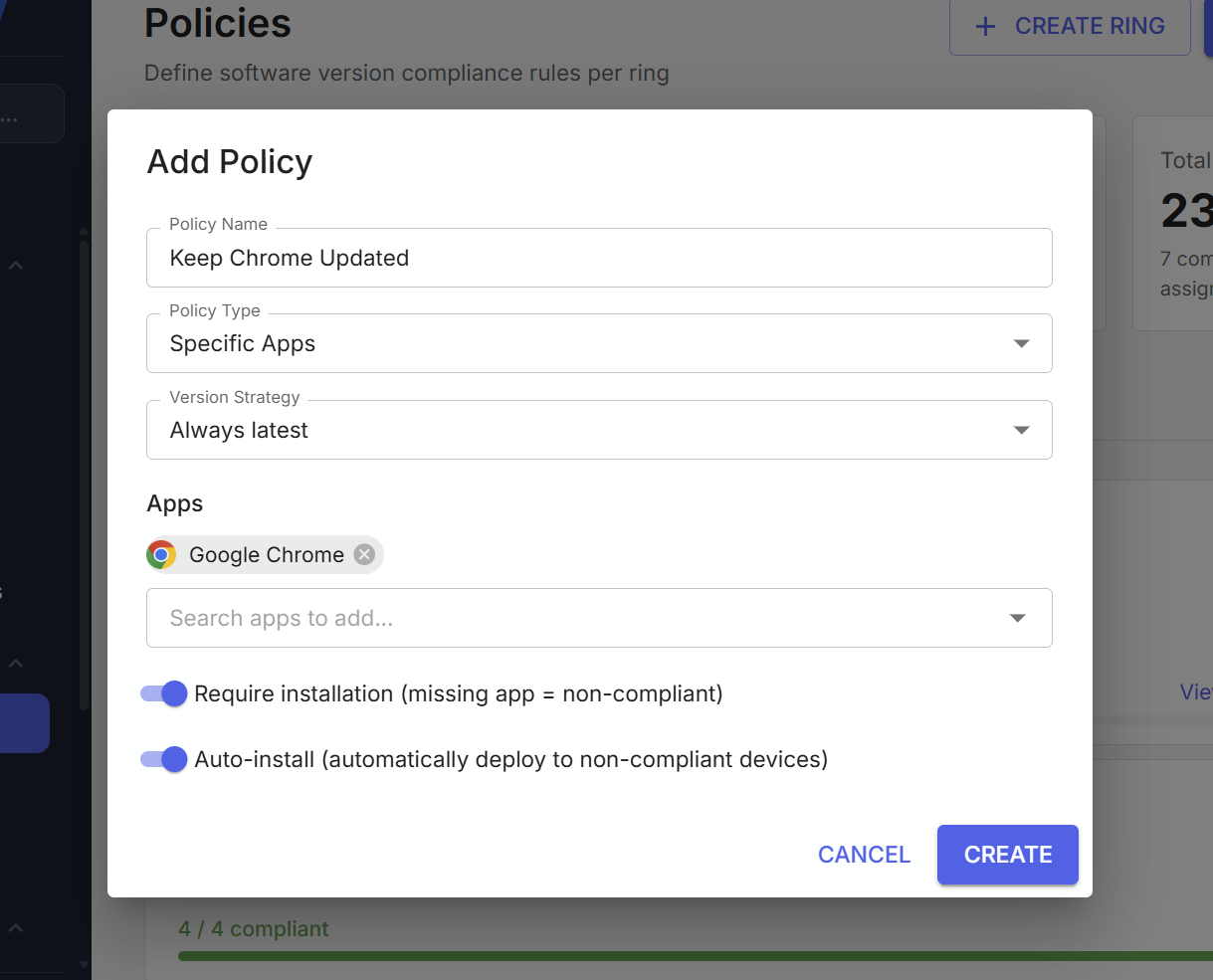Image resolution: width=1213 pixels, height=980 pixels.
Task: Collapse the lower sidebar section chevron
Action: (15, 663)
